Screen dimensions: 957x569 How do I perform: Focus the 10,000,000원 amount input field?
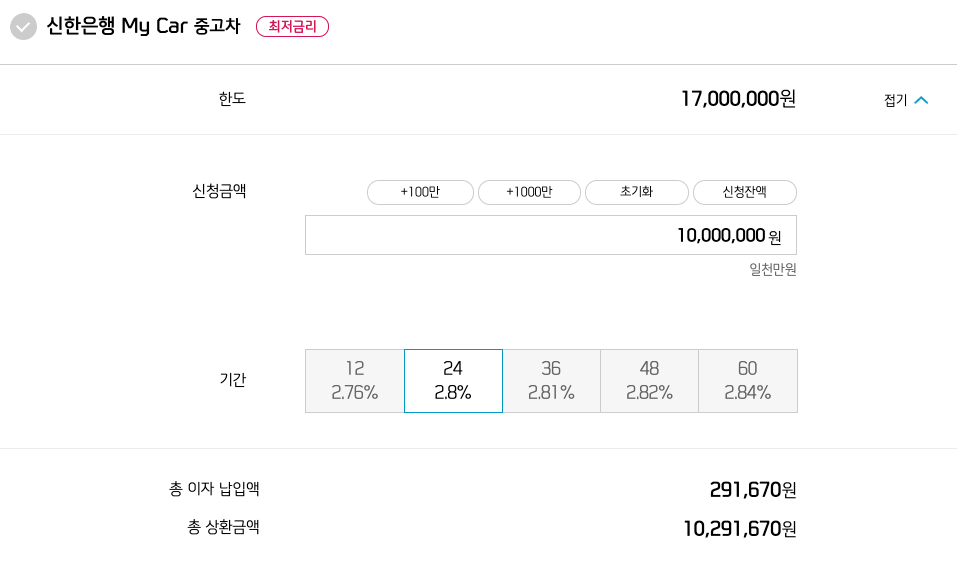coord(551,235)
